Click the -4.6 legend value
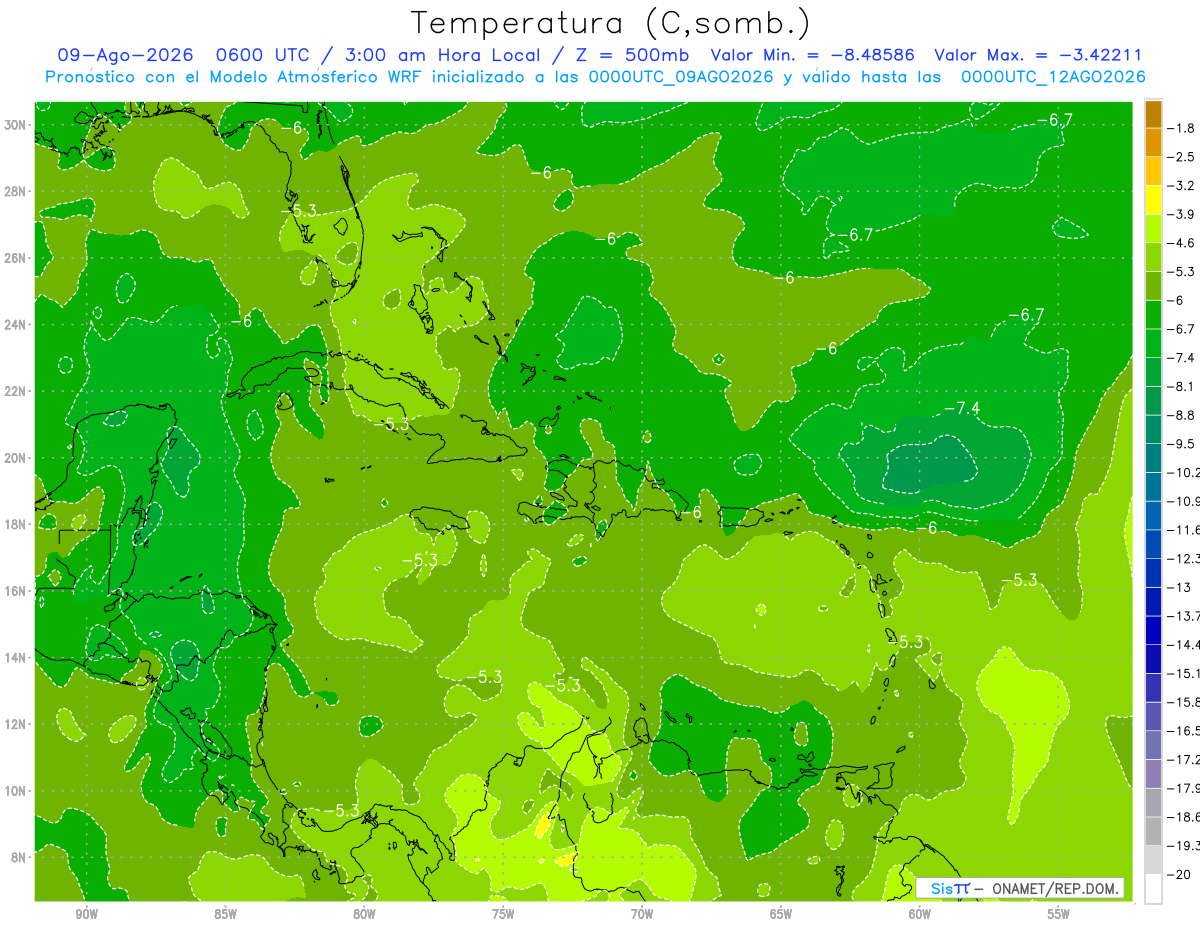Screen dimensions: 1200x927 point(1181,243)
